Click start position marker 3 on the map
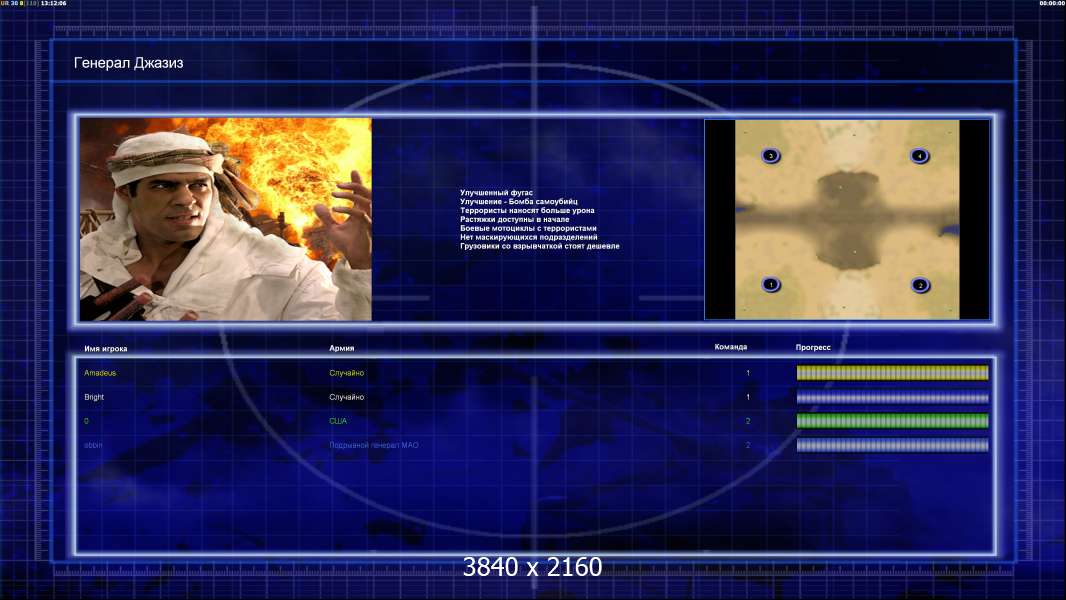Image resolution: width=1066 pixels, height=600 pixels. click(x=770, y=156)
